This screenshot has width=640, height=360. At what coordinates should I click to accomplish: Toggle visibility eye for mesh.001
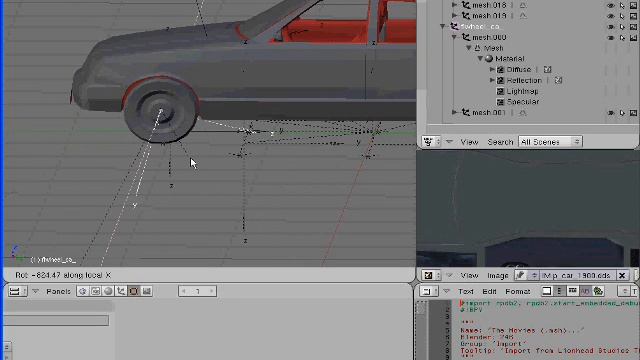611,113
